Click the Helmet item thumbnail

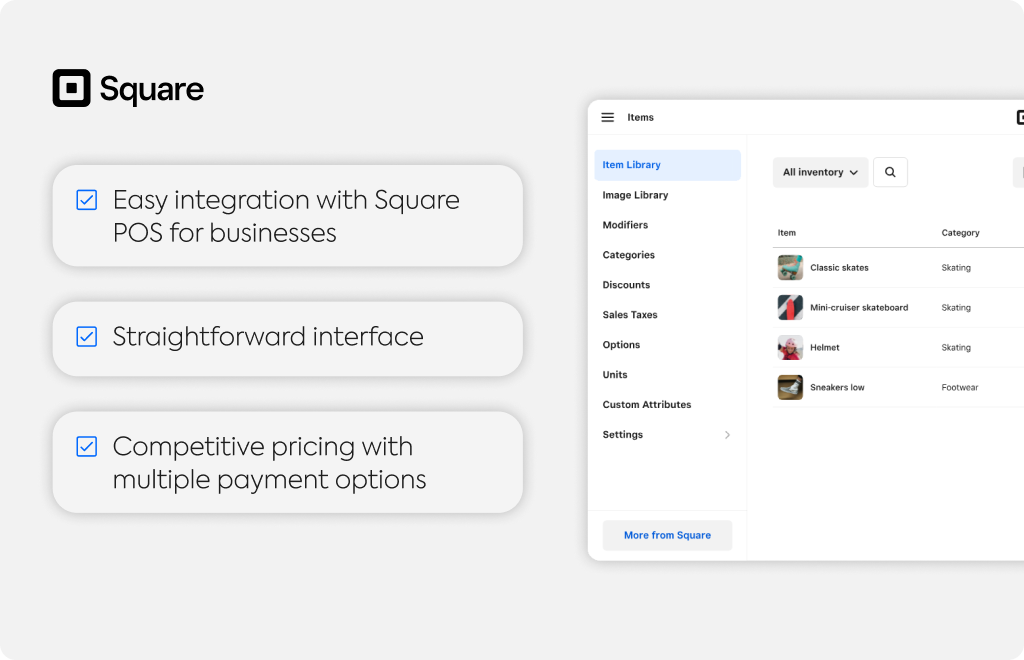click(790, 347)
